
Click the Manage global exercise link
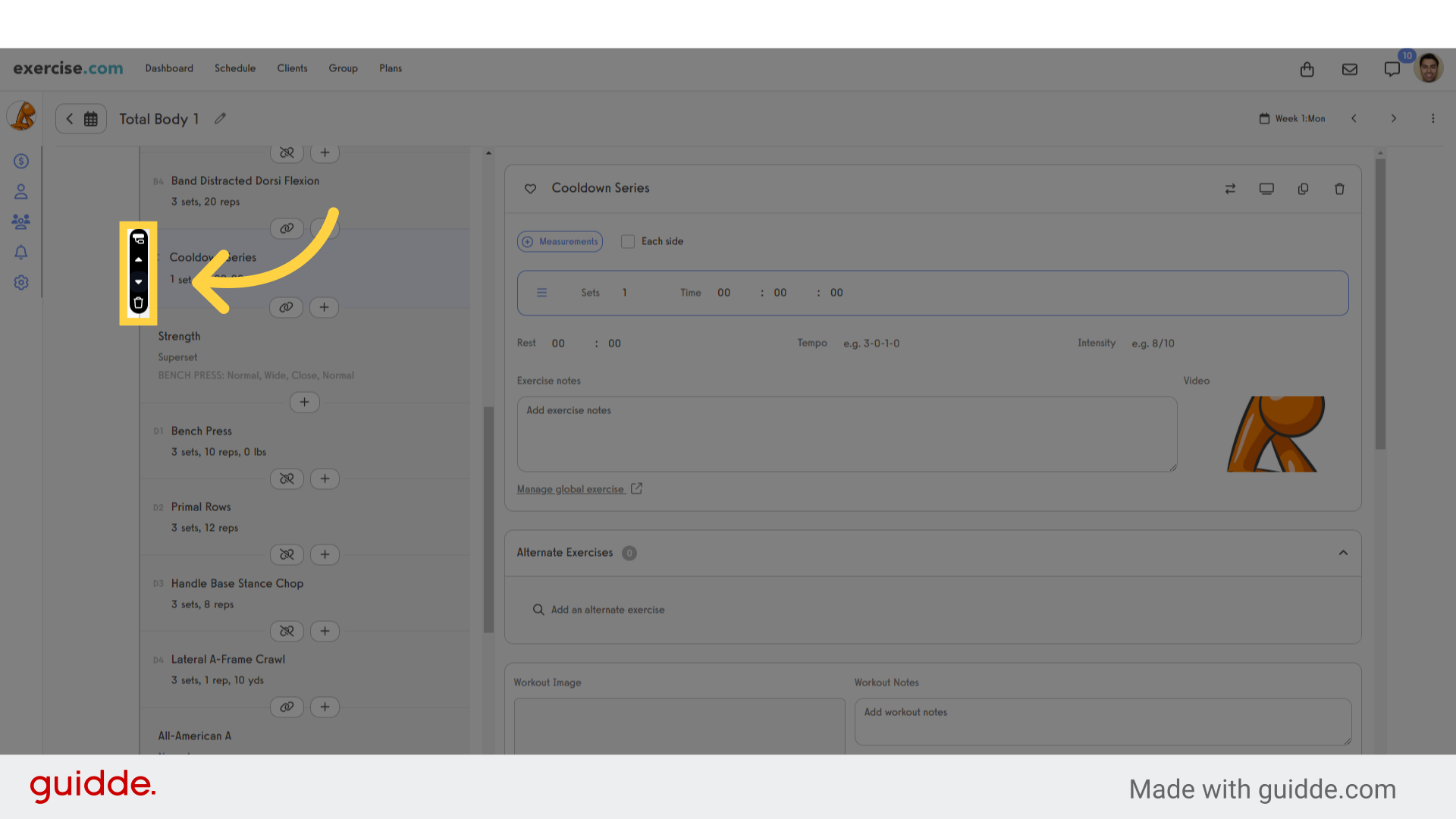[x=570, y=488]
